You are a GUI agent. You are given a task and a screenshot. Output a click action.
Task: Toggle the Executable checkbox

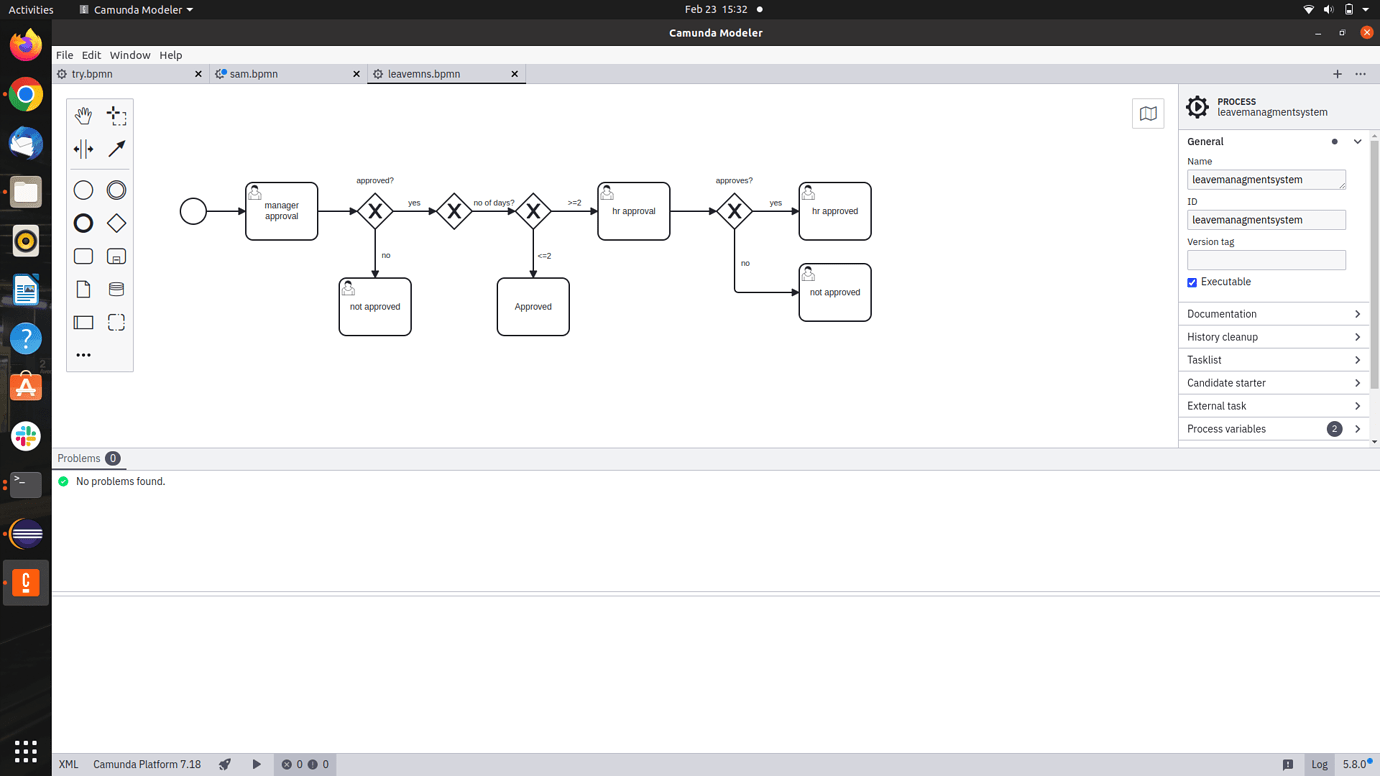click(1192, 283)
